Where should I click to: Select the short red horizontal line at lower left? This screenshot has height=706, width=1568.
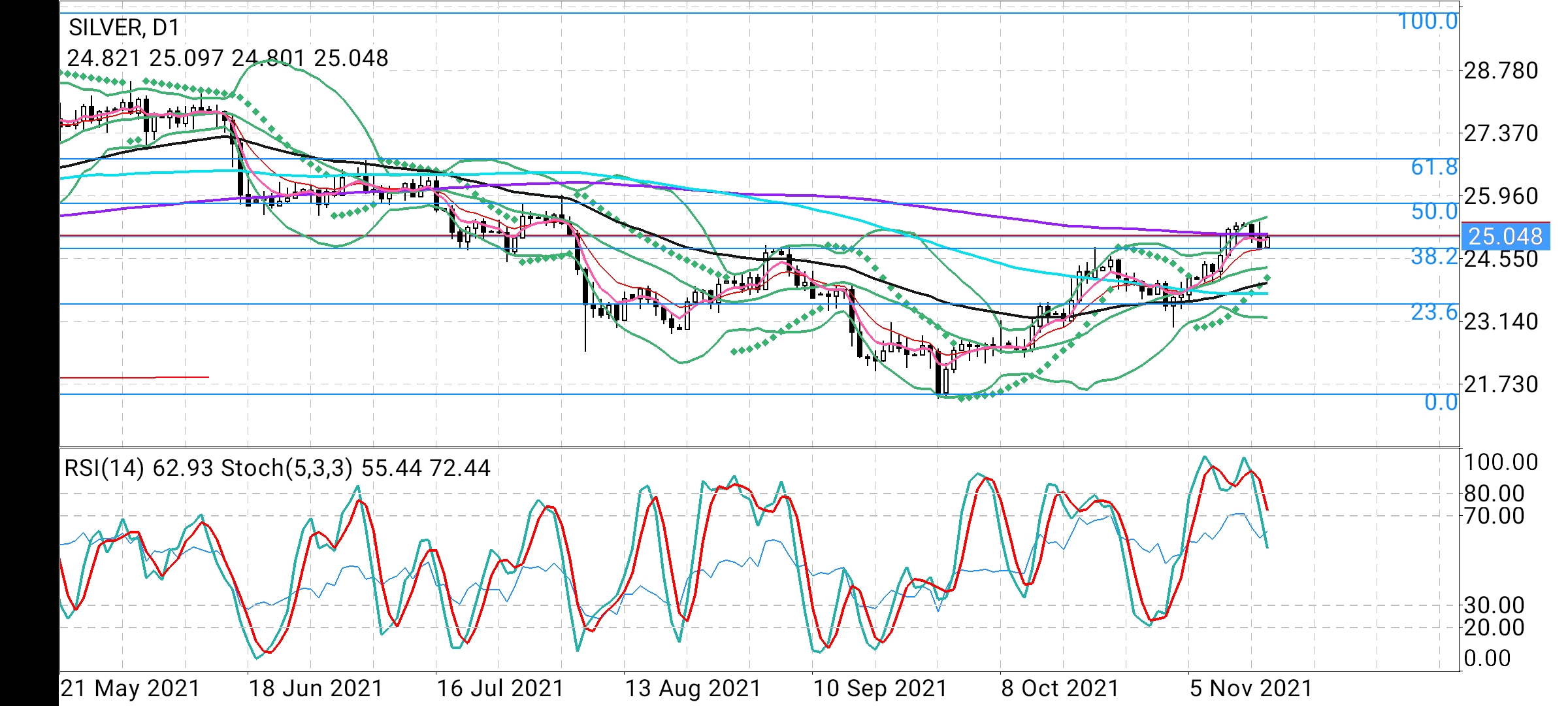point(134,377)
